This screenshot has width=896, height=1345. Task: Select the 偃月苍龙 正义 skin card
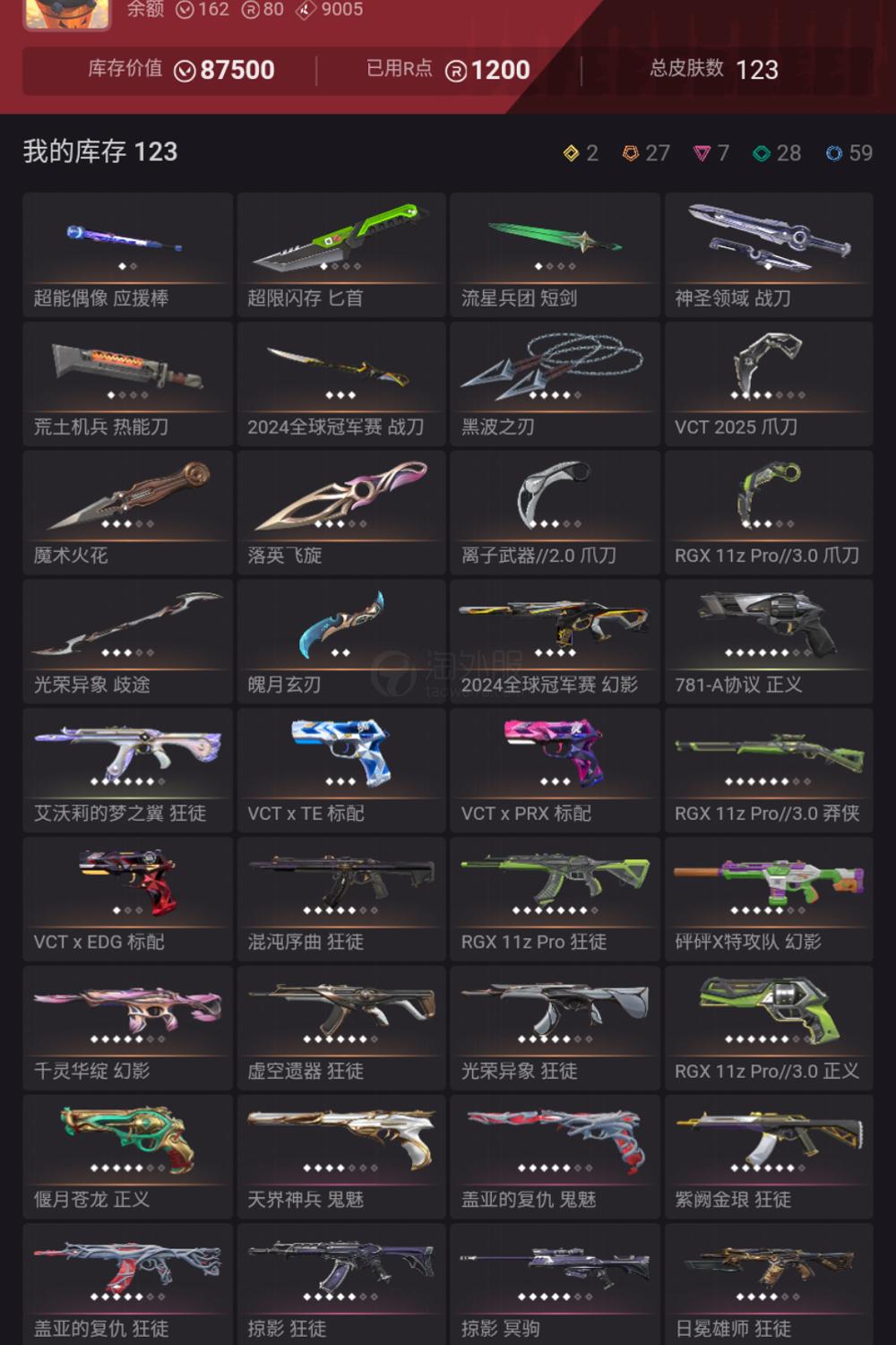pos(127,1157)
